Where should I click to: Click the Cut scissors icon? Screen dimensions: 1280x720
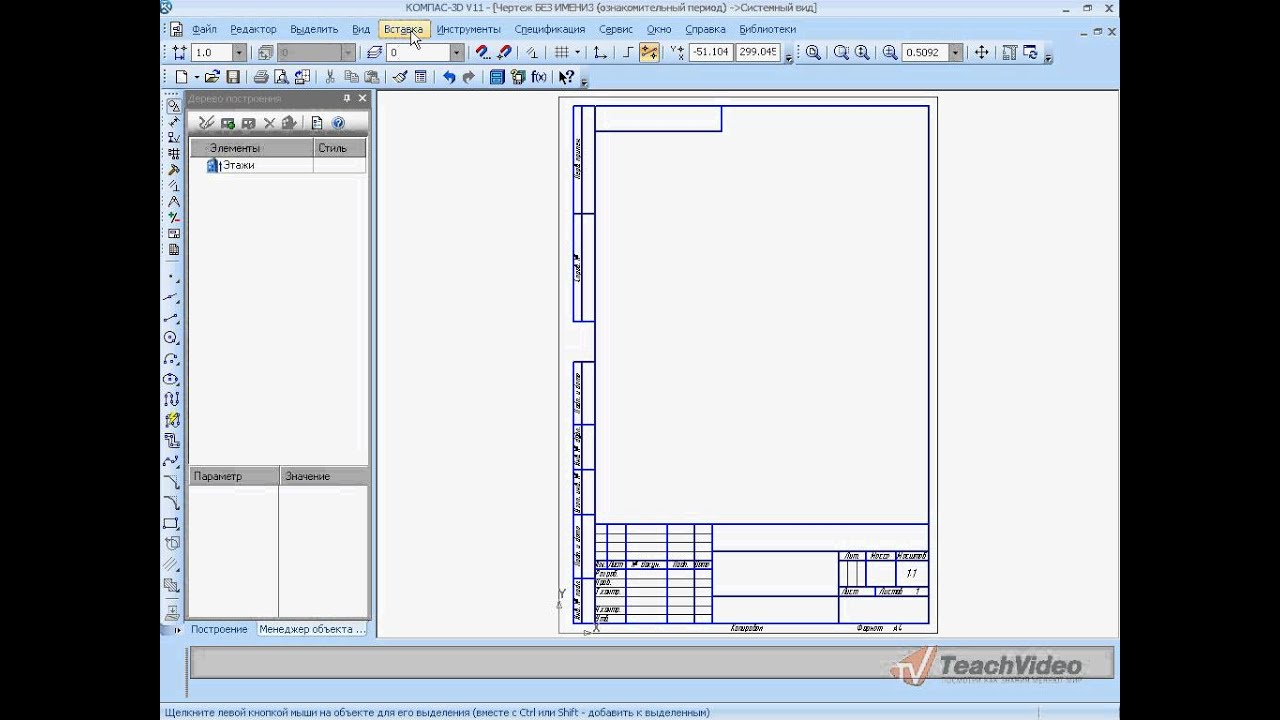click(330, 77)
